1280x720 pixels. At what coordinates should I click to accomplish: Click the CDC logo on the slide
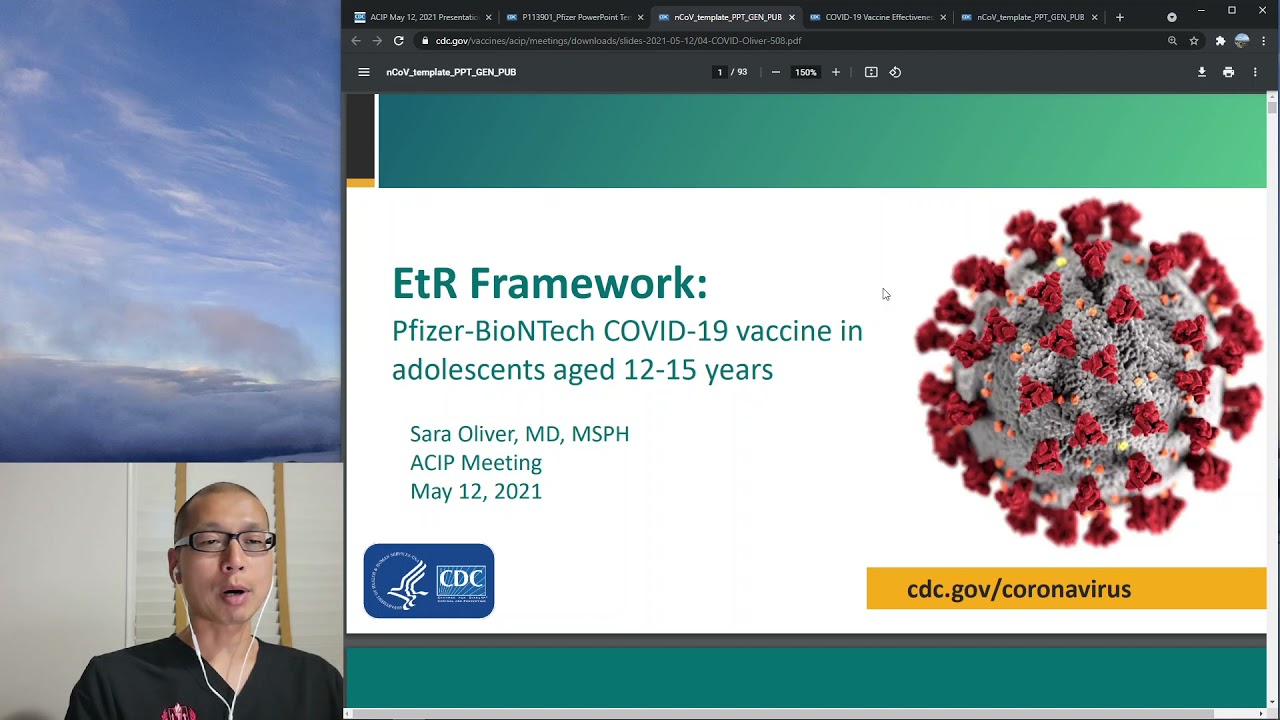429,581
